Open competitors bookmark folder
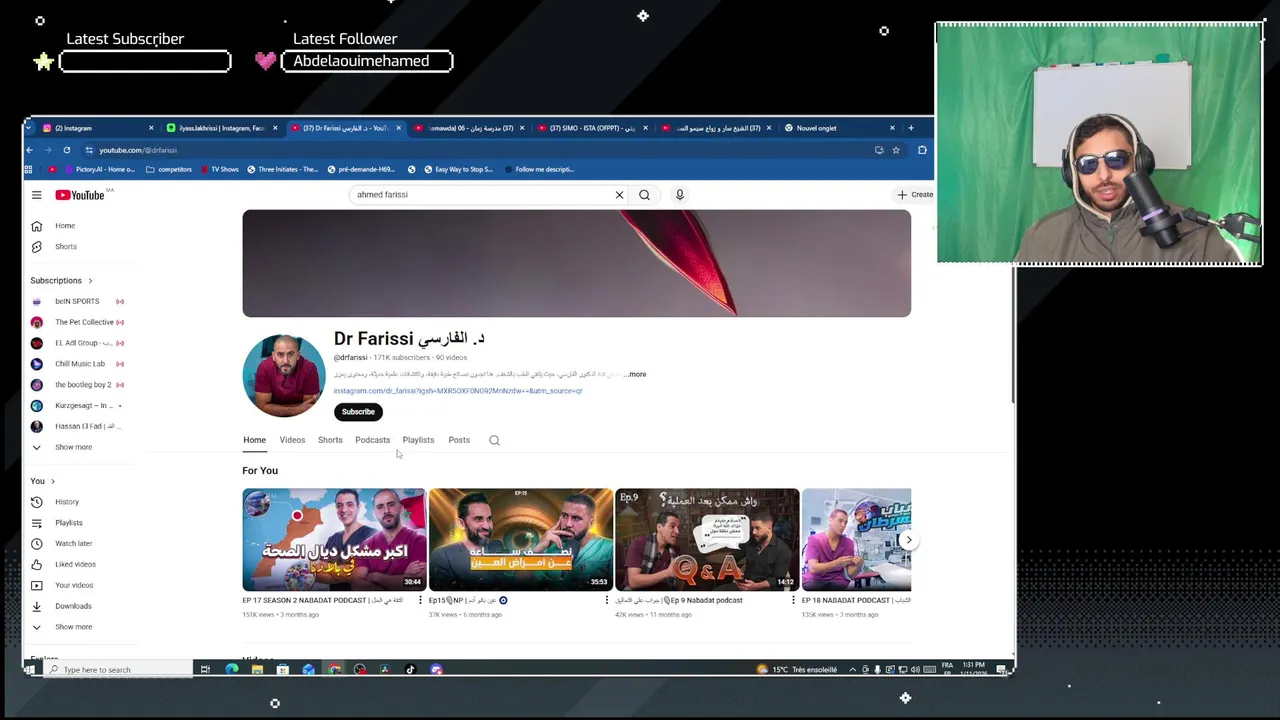Screen dimensions: 1280x720 (168, 169)
